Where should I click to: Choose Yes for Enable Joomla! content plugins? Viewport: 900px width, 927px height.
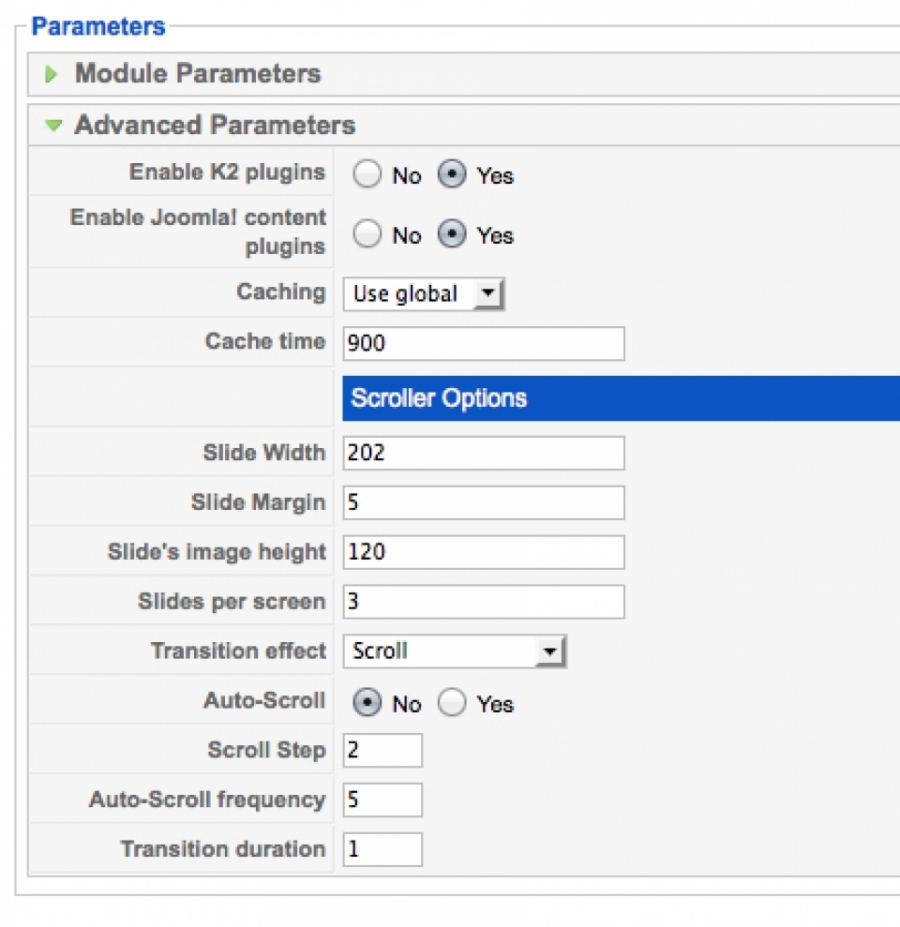point(452,234)
